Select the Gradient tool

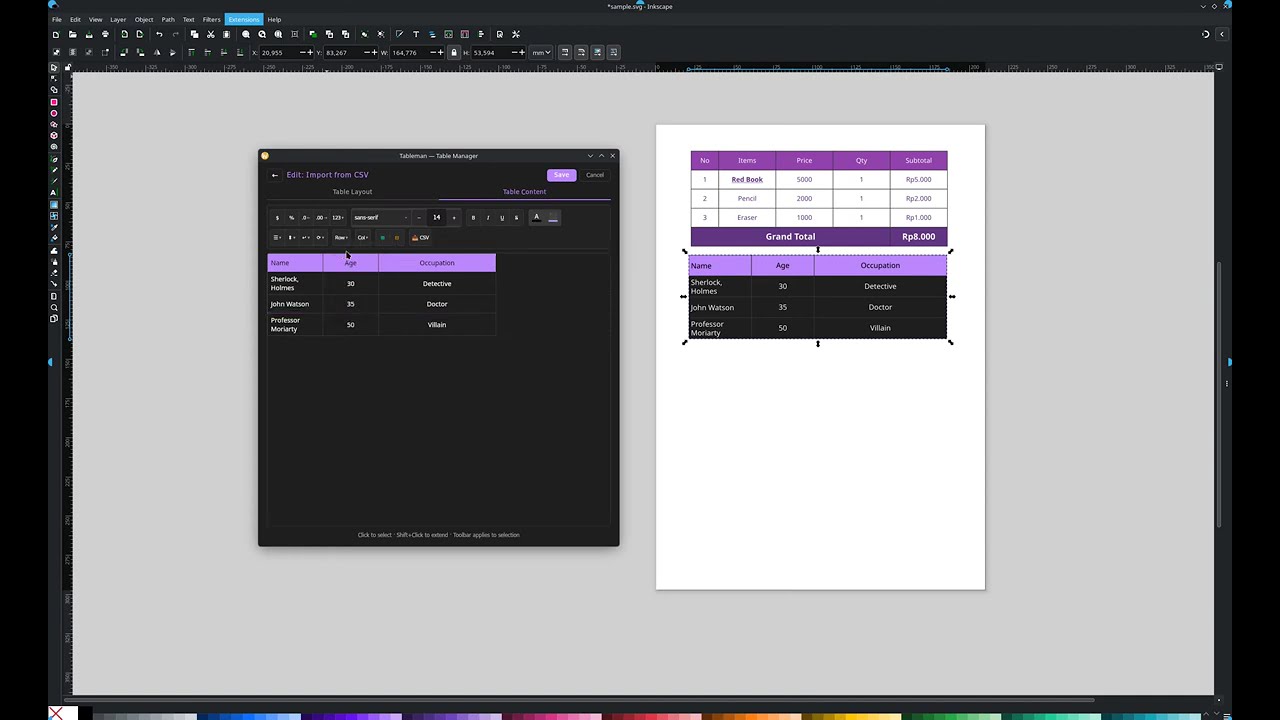coord(54,204)
